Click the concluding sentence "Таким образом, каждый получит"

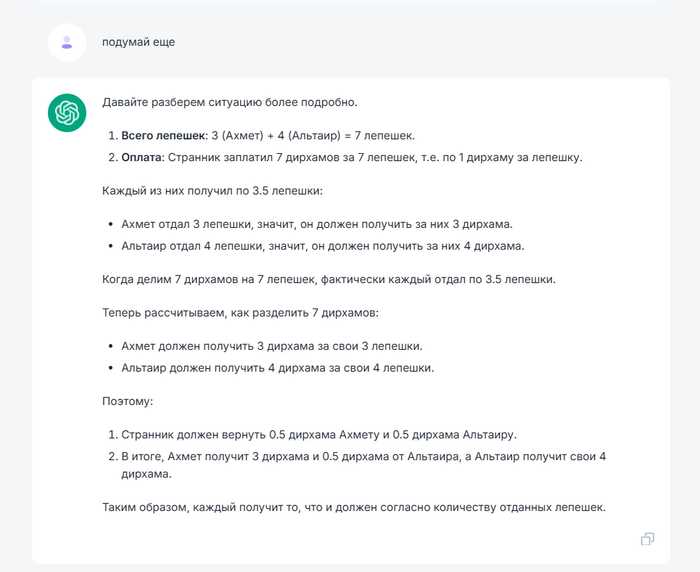[x=354, y=507]
